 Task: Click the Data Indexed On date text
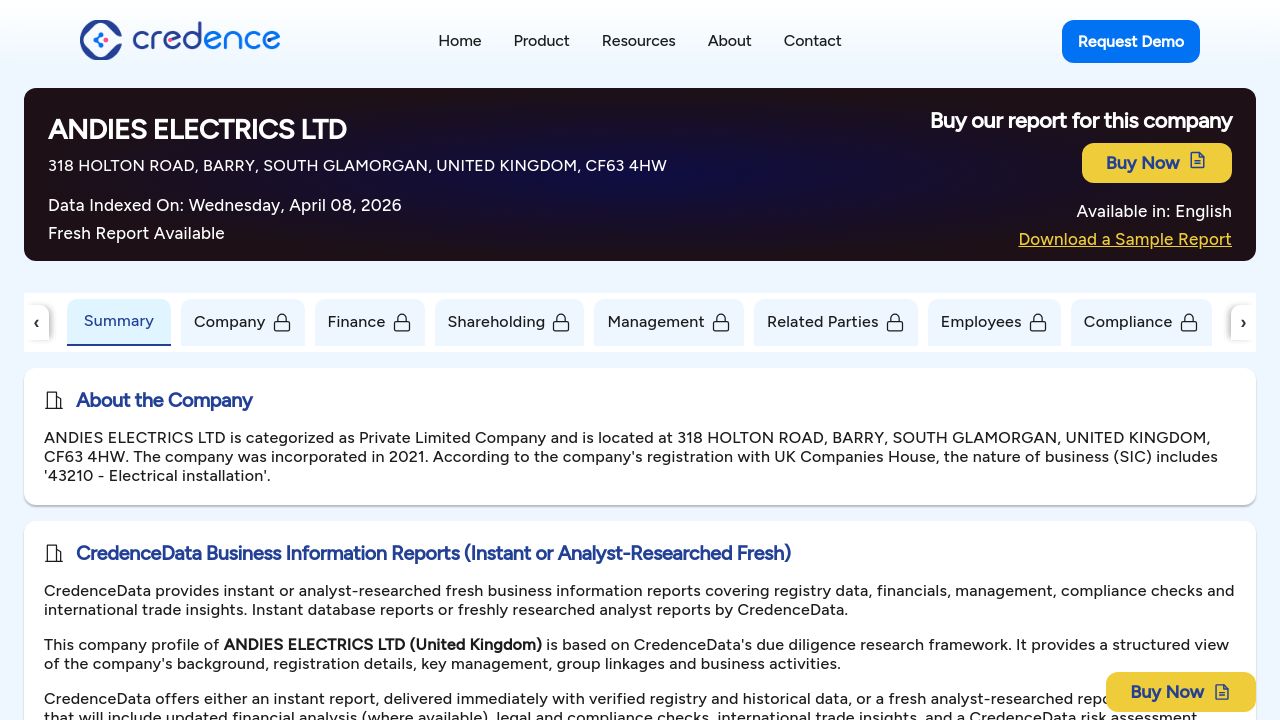pyautogui.click(x=225, y=206)
